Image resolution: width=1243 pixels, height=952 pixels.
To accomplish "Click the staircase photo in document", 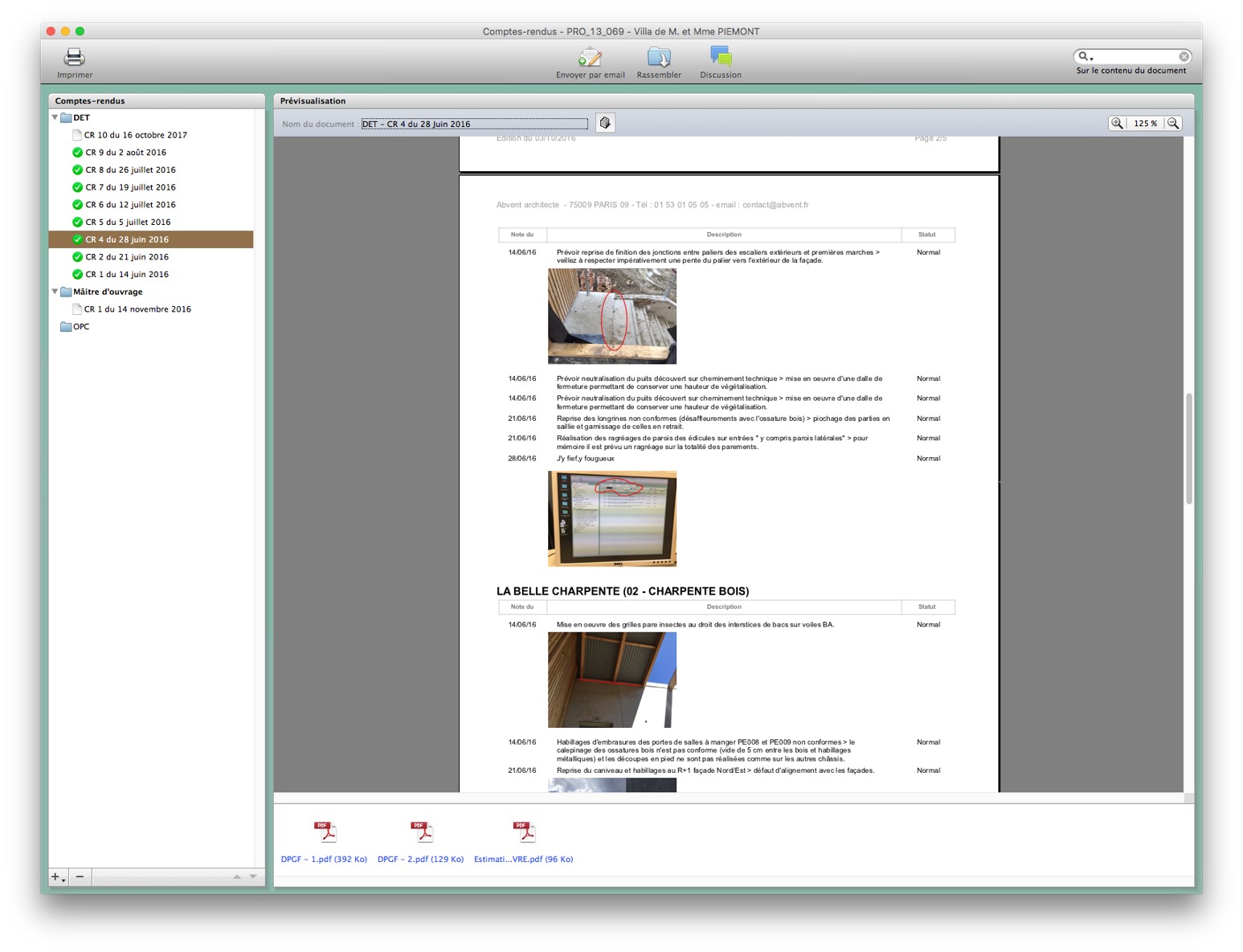I will (612, 317).
